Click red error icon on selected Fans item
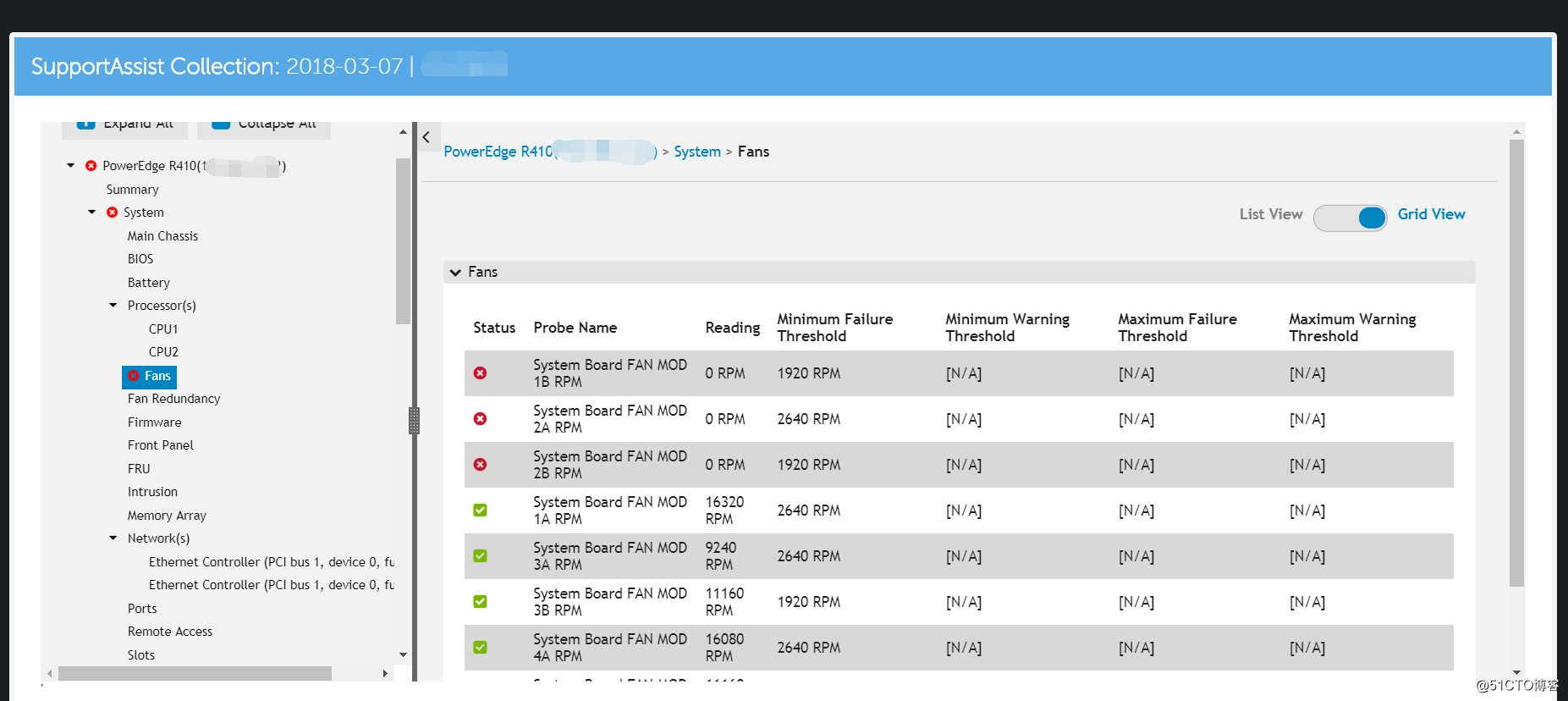1568x701 pixels. pos(133,376)
